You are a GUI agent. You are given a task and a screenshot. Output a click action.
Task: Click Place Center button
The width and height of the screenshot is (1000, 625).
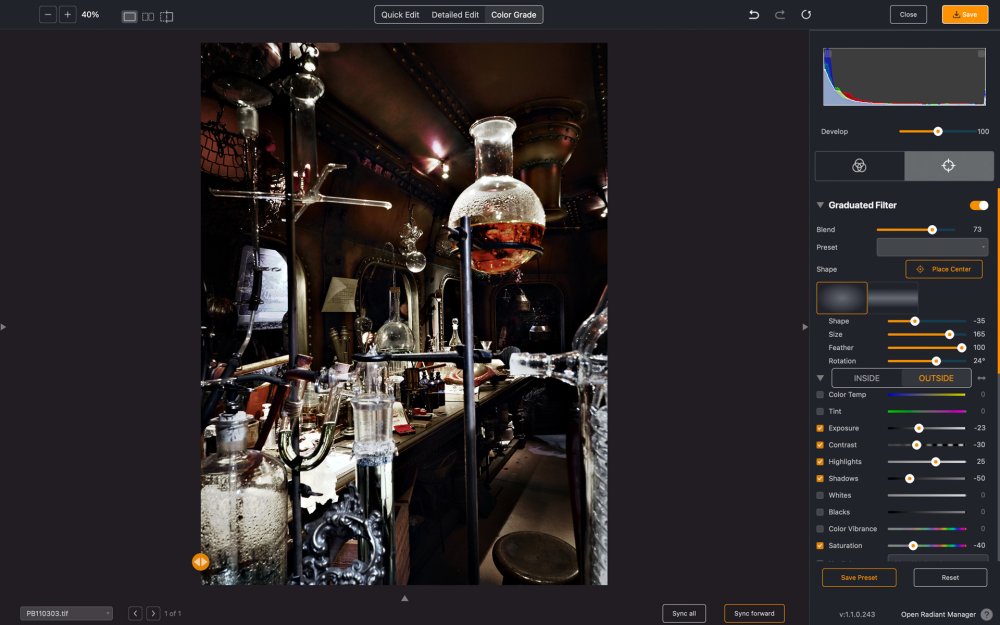[x=944, y=269]
